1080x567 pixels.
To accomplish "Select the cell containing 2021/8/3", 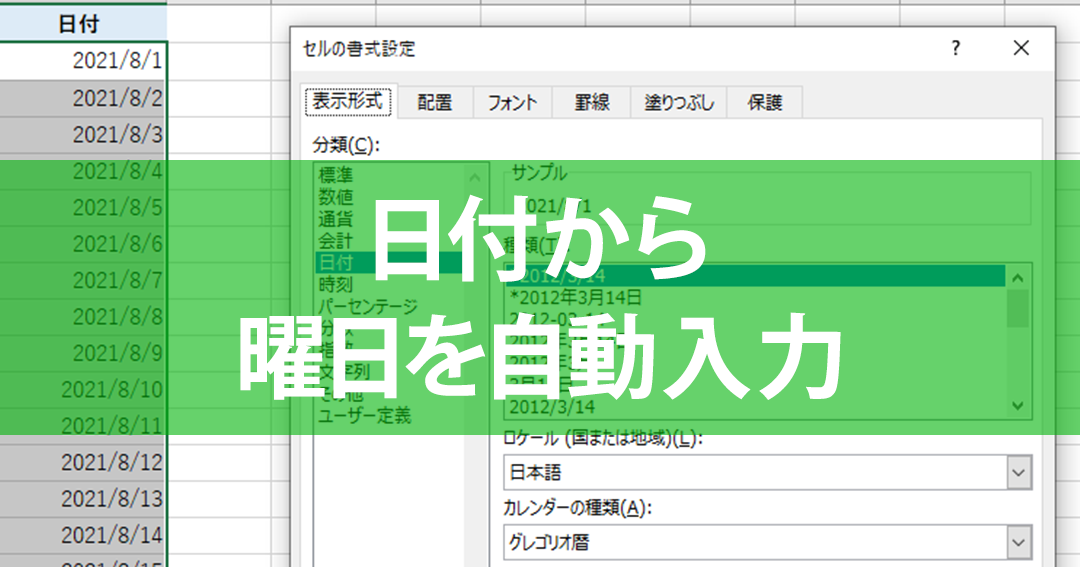I will pos(83,134).
